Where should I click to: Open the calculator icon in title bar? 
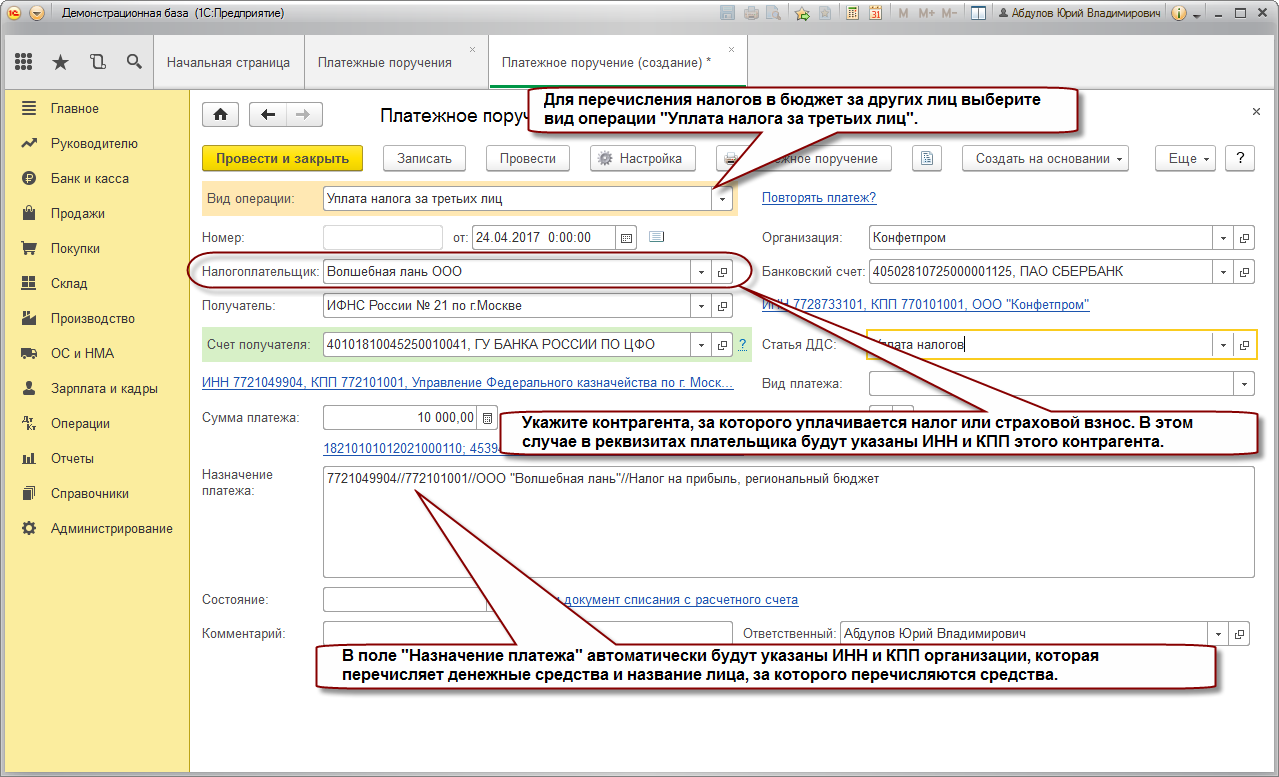click(x=852, y=14)
